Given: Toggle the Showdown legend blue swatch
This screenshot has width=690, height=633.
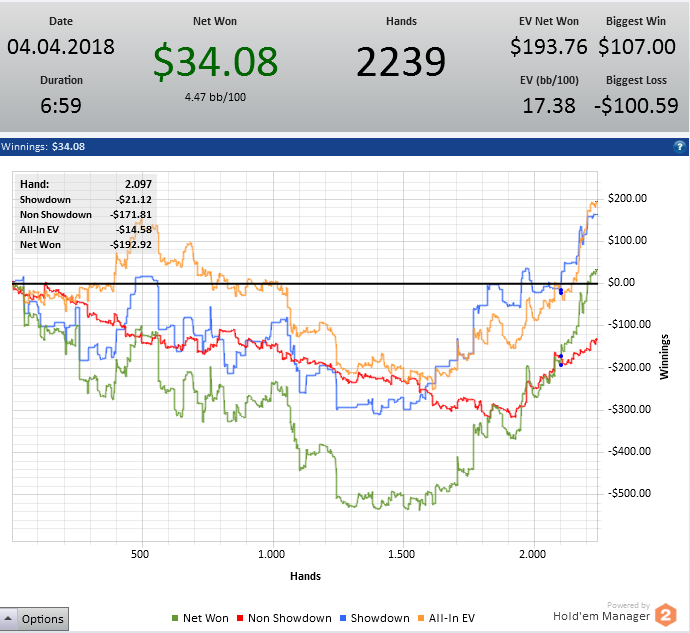Looking at the screenshot, I should click(343, 618).
